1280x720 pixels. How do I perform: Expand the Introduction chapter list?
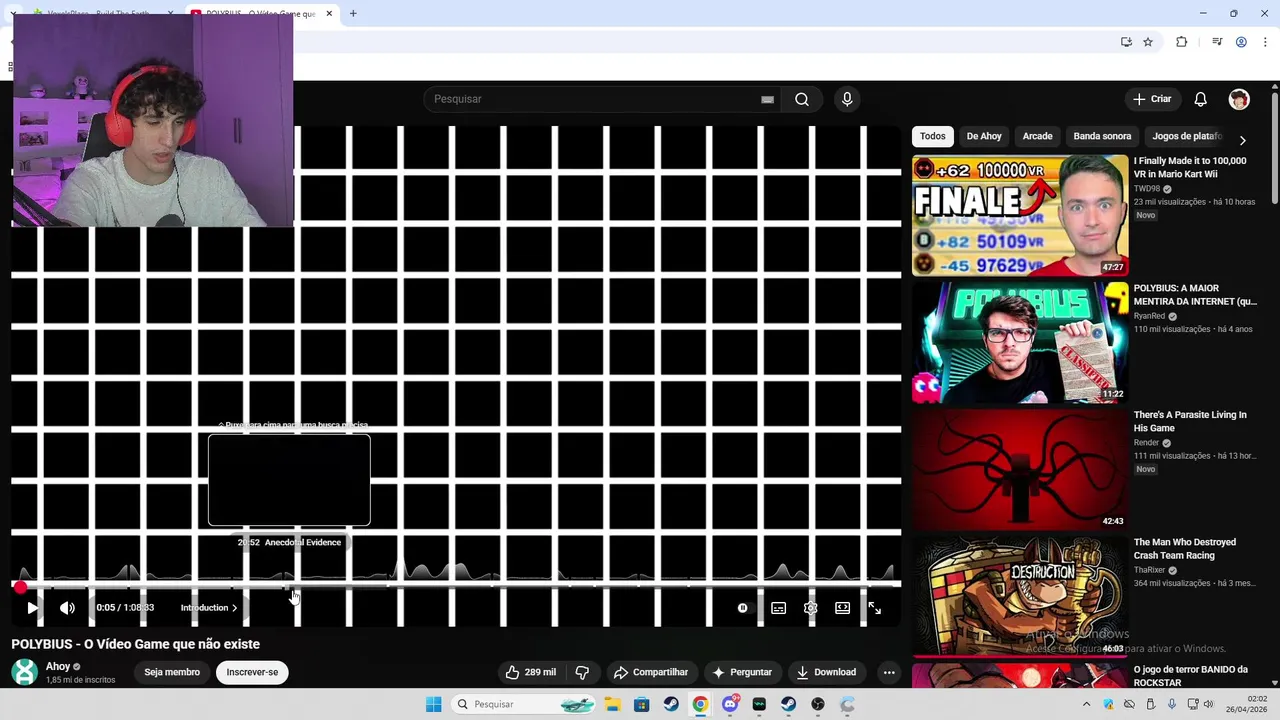coord(208,608)
